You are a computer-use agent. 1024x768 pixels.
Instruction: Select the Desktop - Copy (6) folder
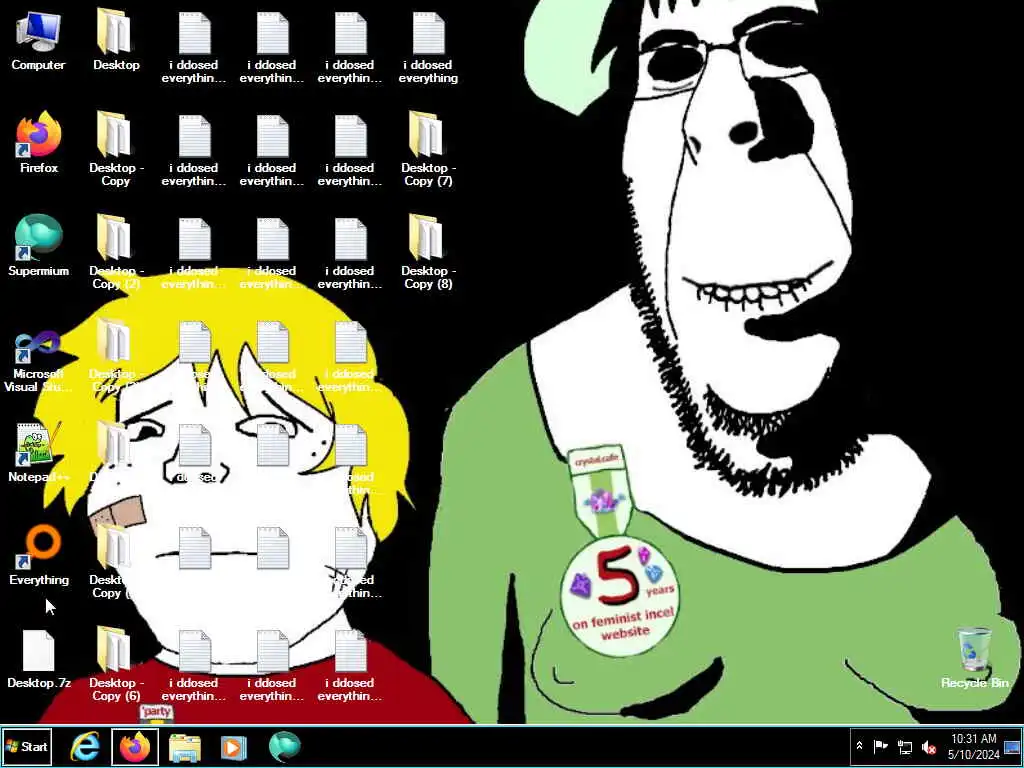(x=116, y=664)
